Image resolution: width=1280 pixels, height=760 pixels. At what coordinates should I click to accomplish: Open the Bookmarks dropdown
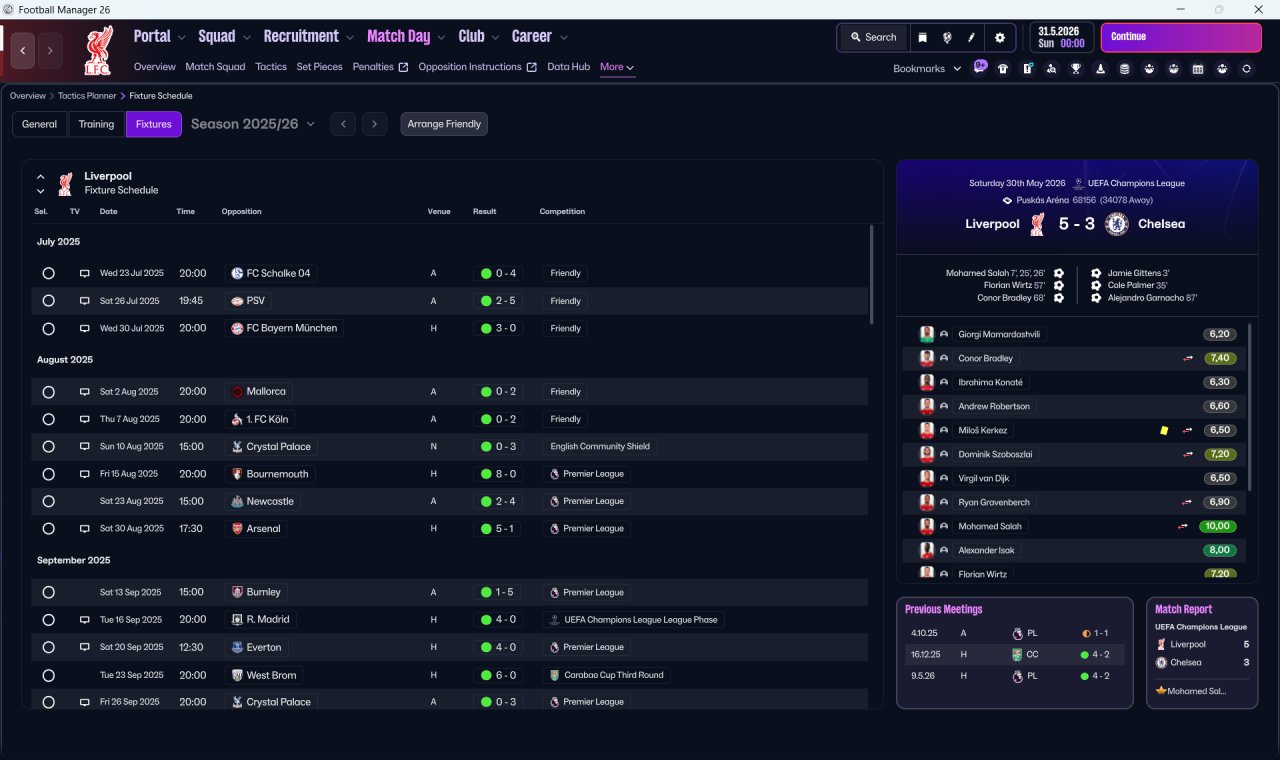coord(927,69)
